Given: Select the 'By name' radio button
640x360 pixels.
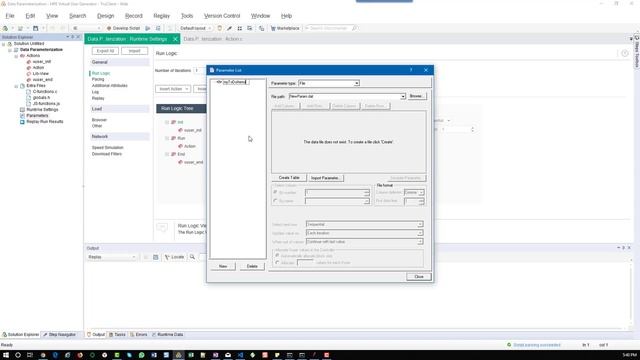Looking at the screenshot, I should tap(276, 201).
